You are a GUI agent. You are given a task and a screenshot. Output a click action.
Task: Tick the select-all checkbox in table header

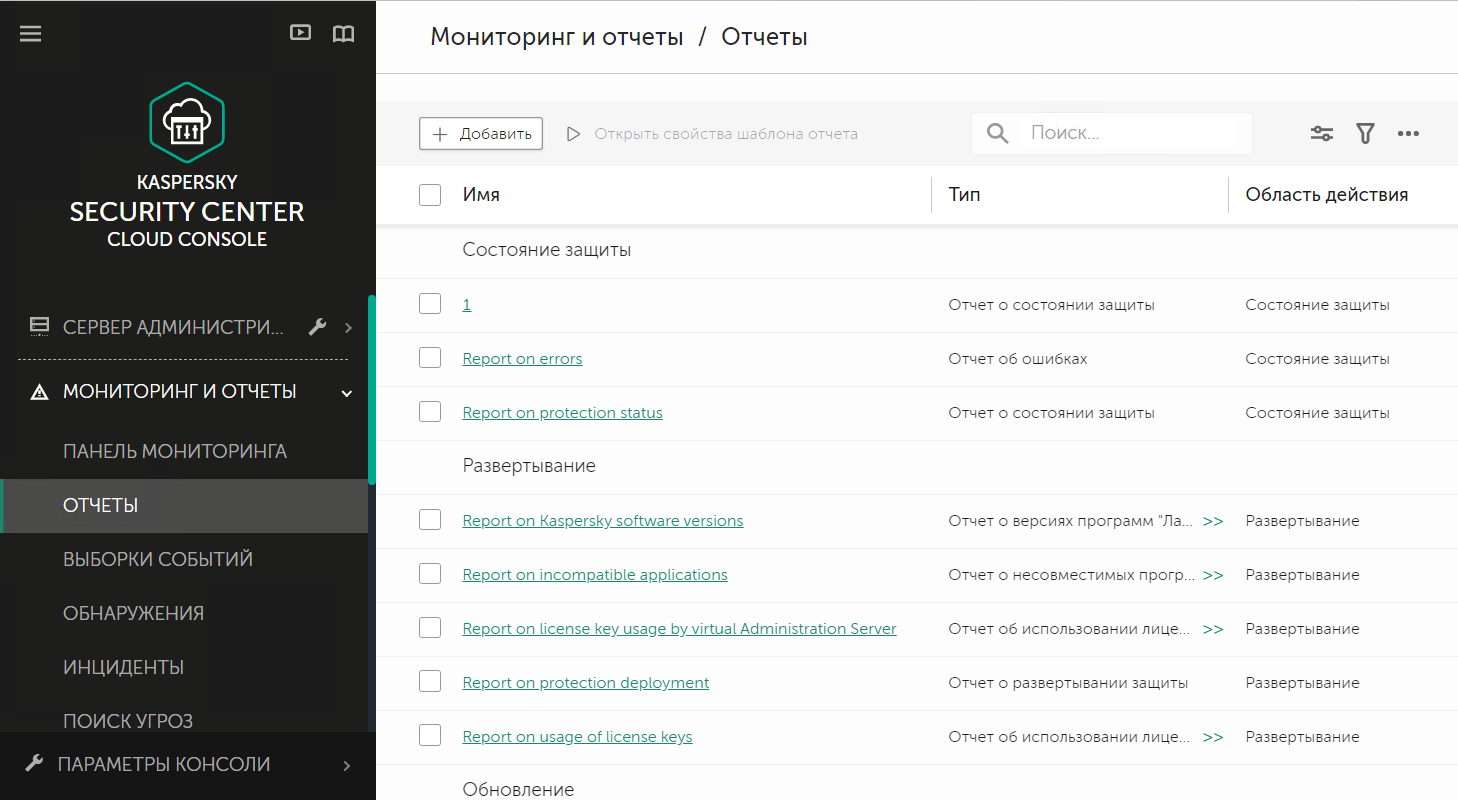430,195
